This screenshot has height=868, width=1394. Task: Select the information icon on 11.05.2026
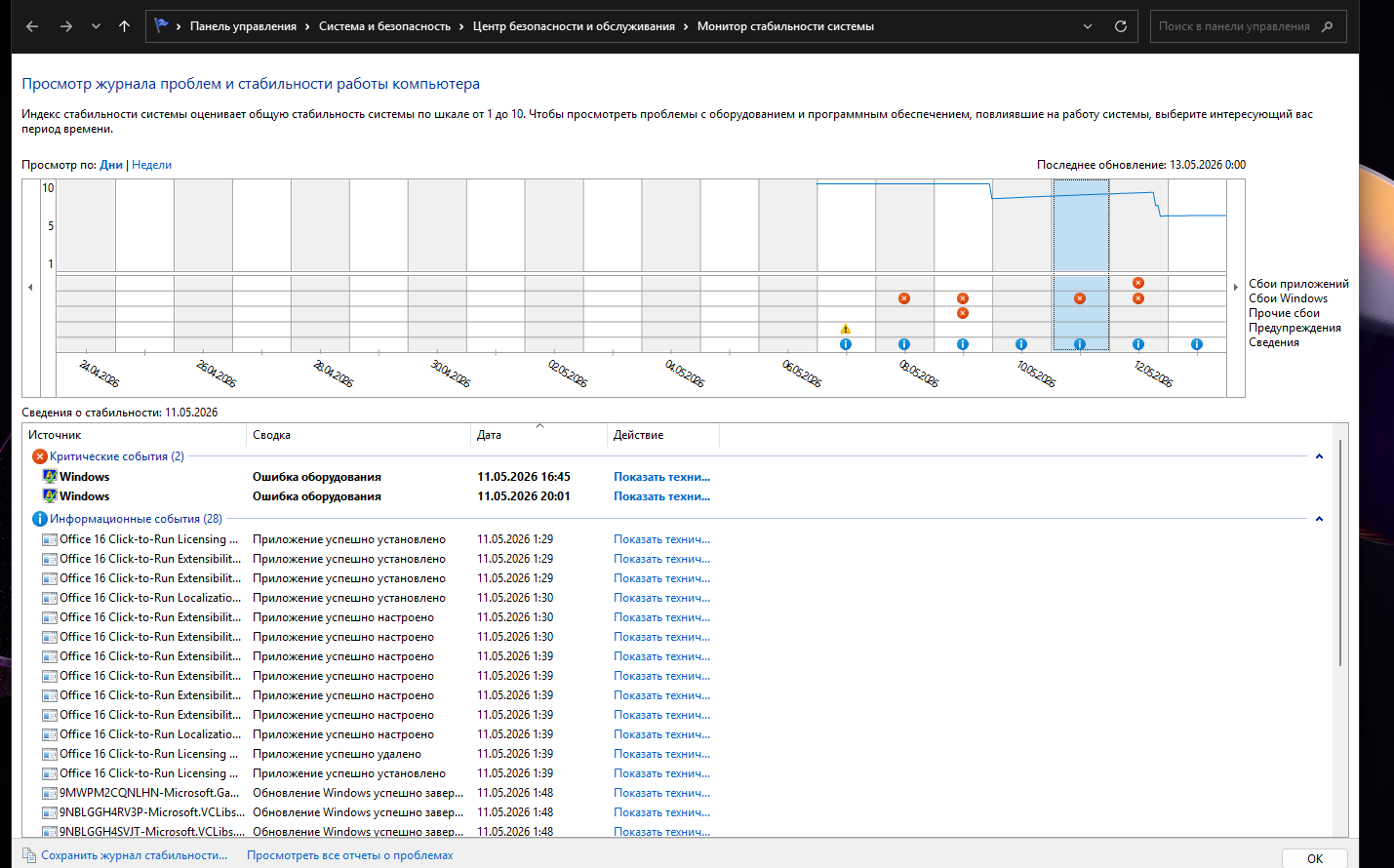pos(1080,344)
